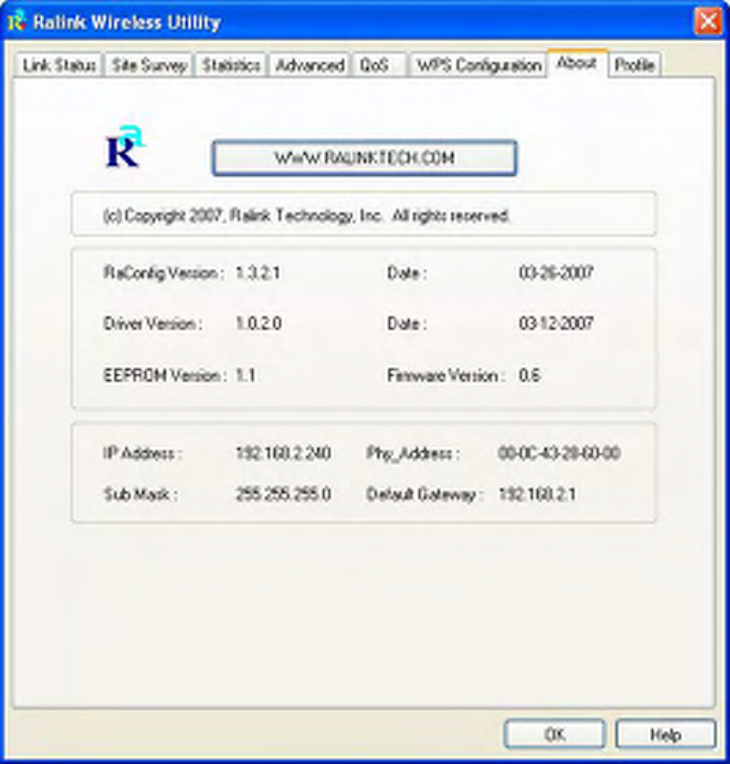This screenshot has height=764, width=730.
Task: Click the Sub Mask value 255.255.255.0
Action: click(x=283, y=495)
